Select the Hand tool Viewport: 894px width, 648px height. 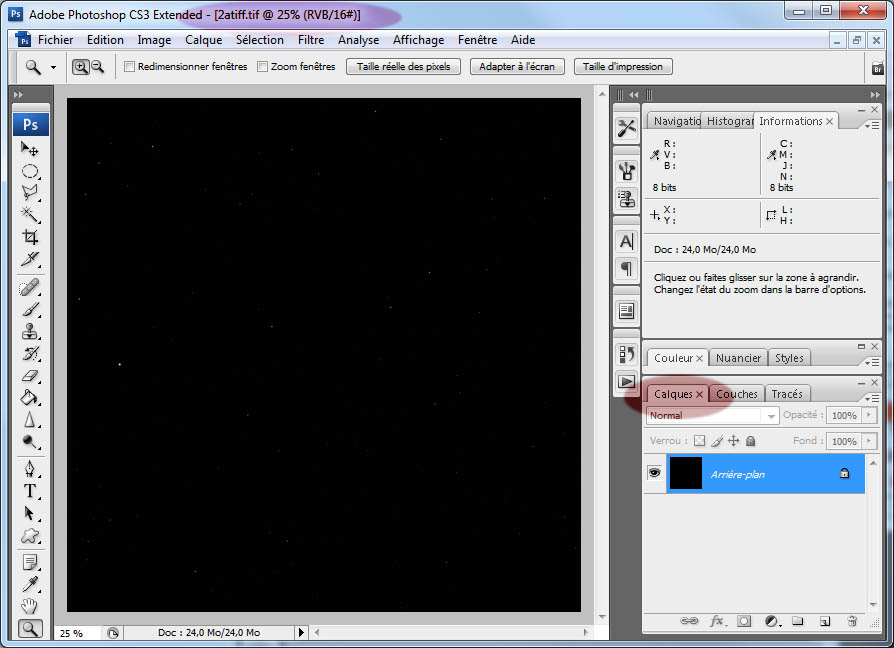30,606
